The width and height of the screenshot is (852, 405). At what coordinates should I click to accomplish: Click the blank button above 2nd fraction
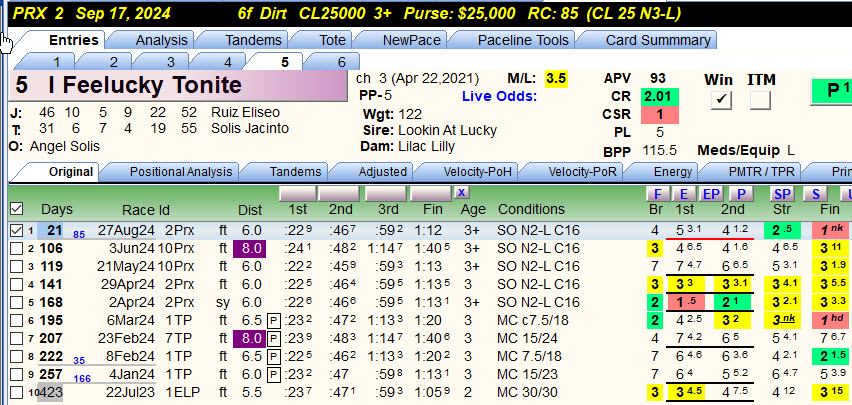point(339,194)
